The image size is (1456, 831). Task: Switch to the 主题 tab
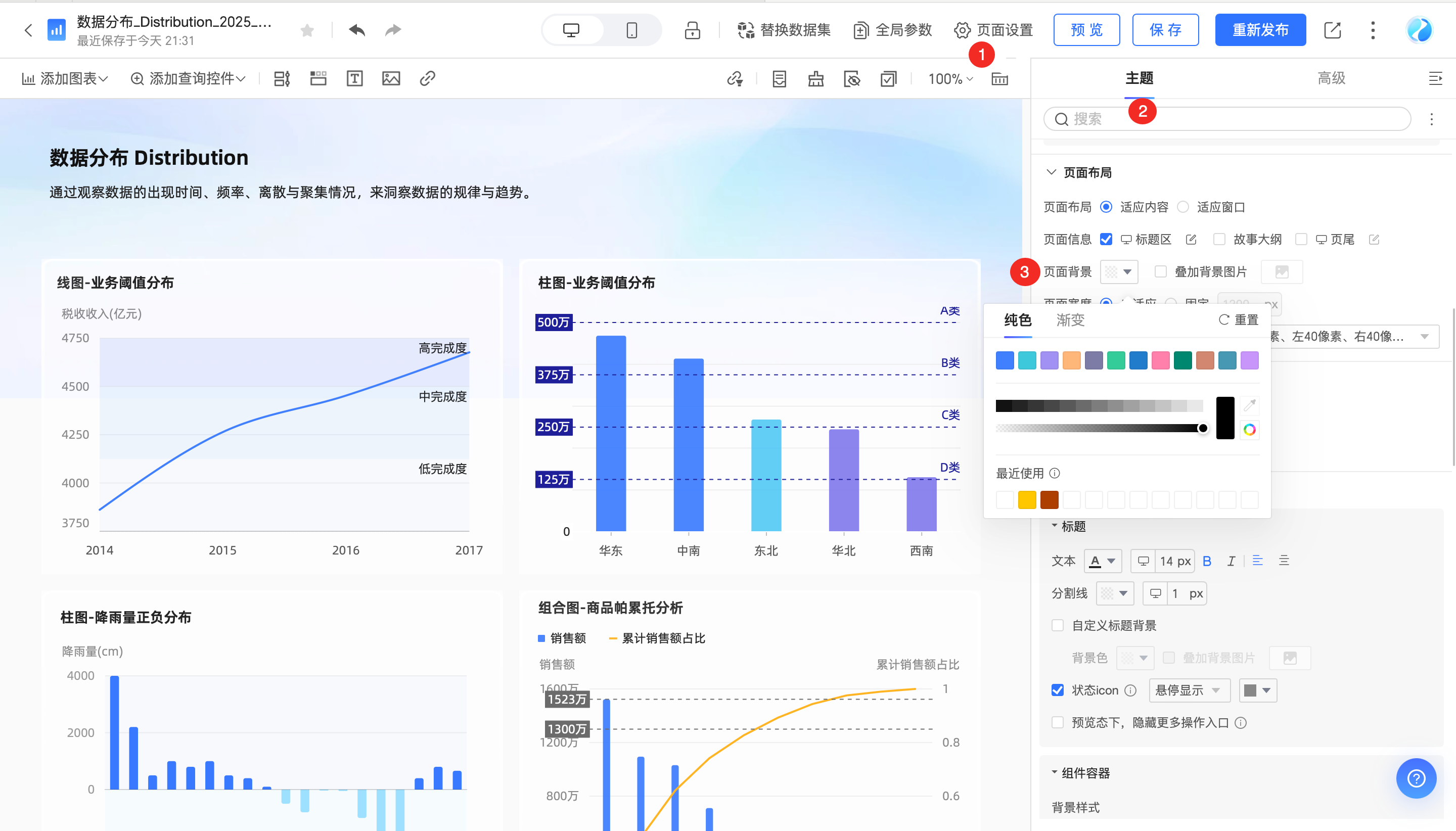click(x=1139, y=78)
